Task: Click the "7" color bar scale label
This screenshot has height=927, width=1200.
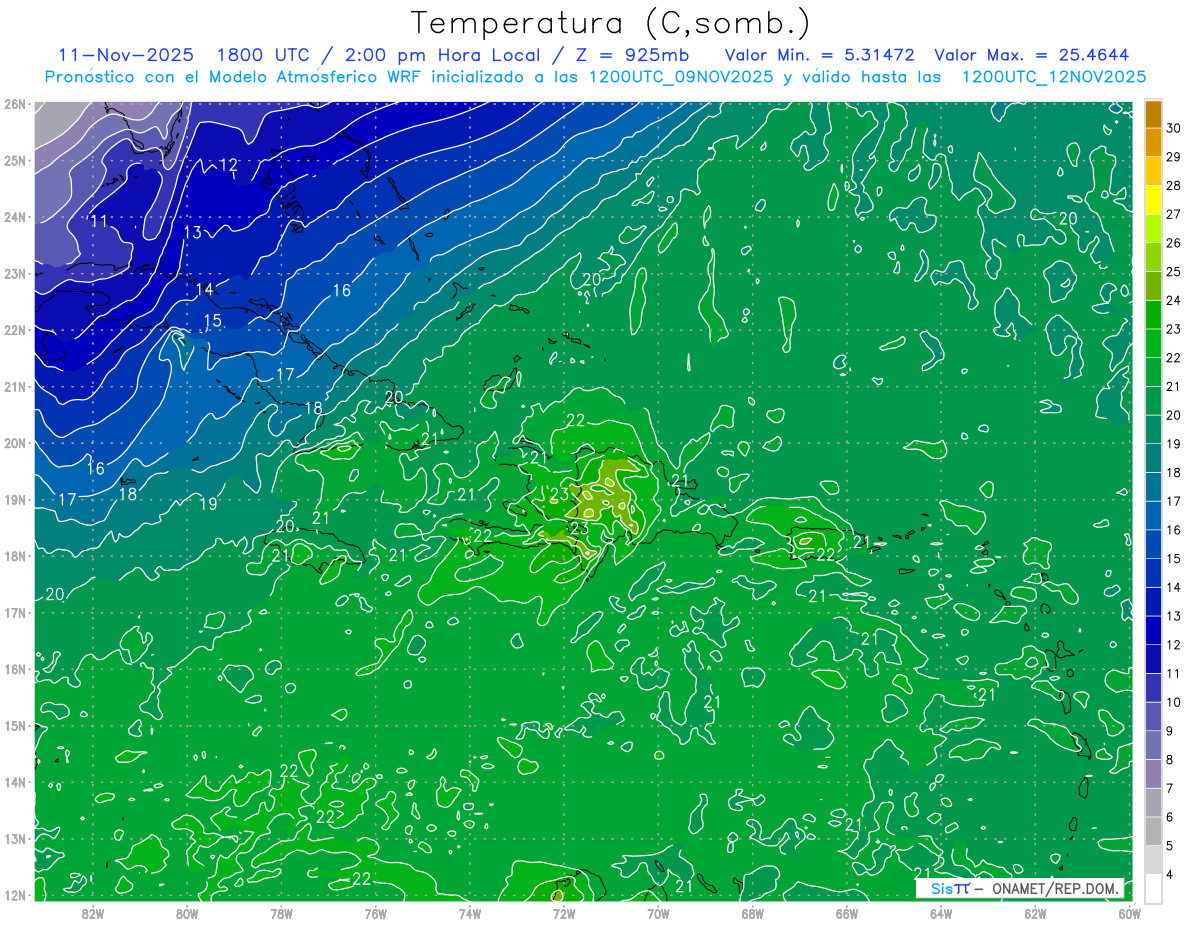Action: [1170, 788]
